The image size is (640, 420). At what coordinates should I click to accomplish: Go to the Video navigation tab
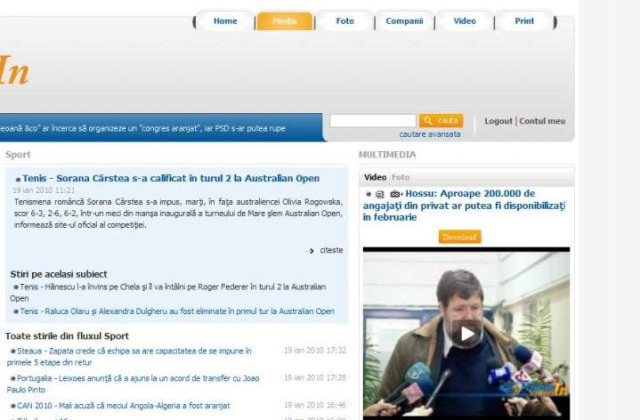pos(464,21)
